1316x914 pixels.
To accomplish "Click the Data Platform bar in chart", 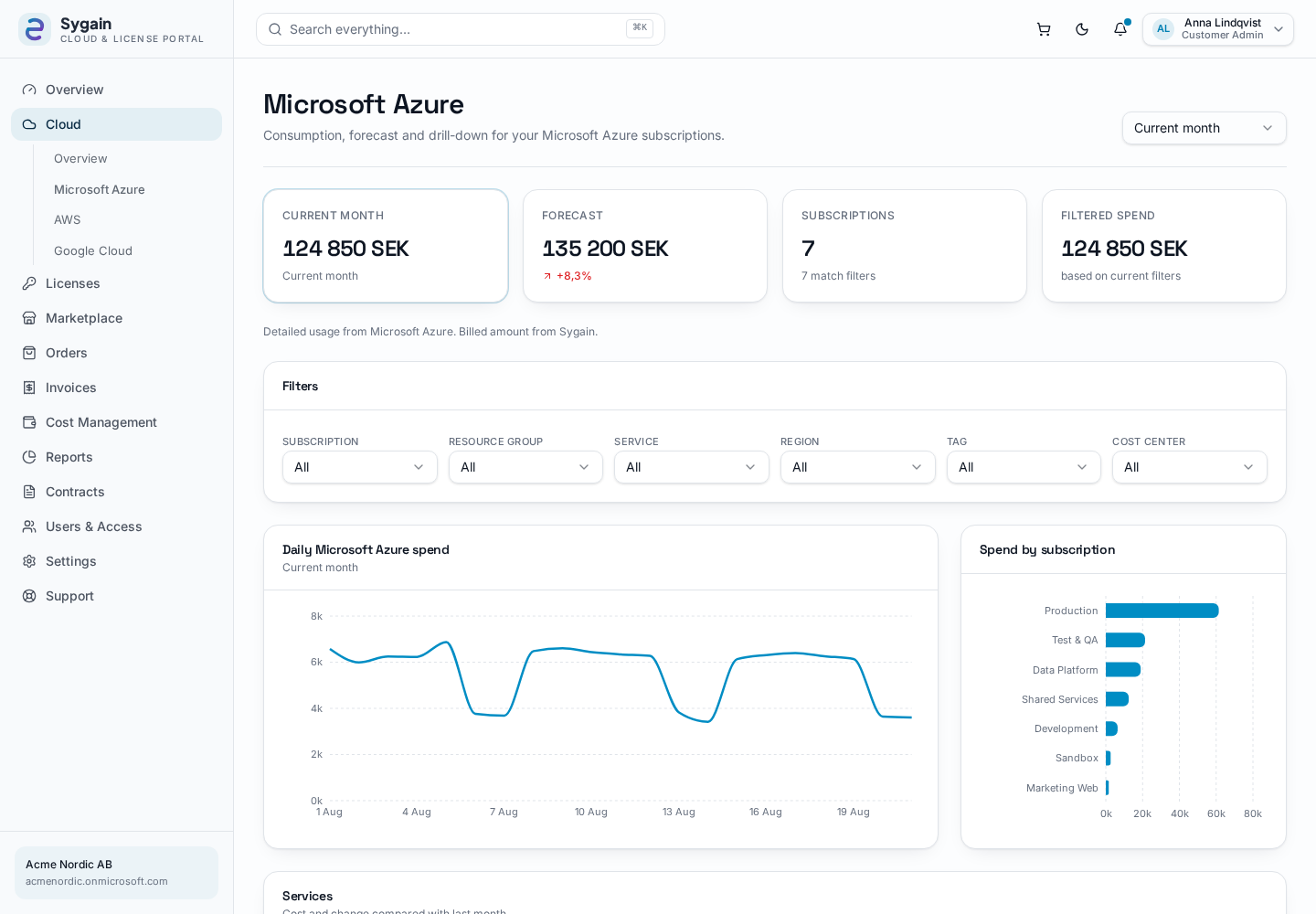I will click(1123, 670).
